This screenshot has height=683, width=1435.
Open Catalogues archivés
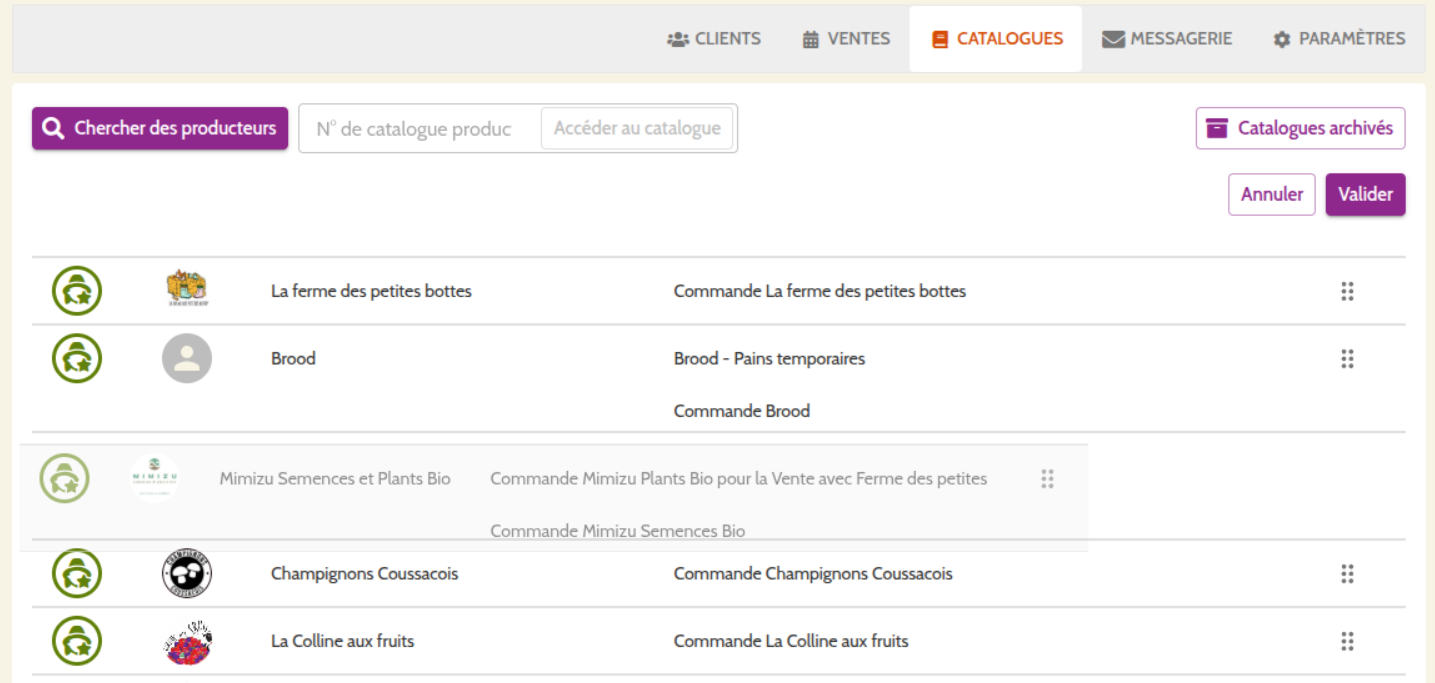1300,128
